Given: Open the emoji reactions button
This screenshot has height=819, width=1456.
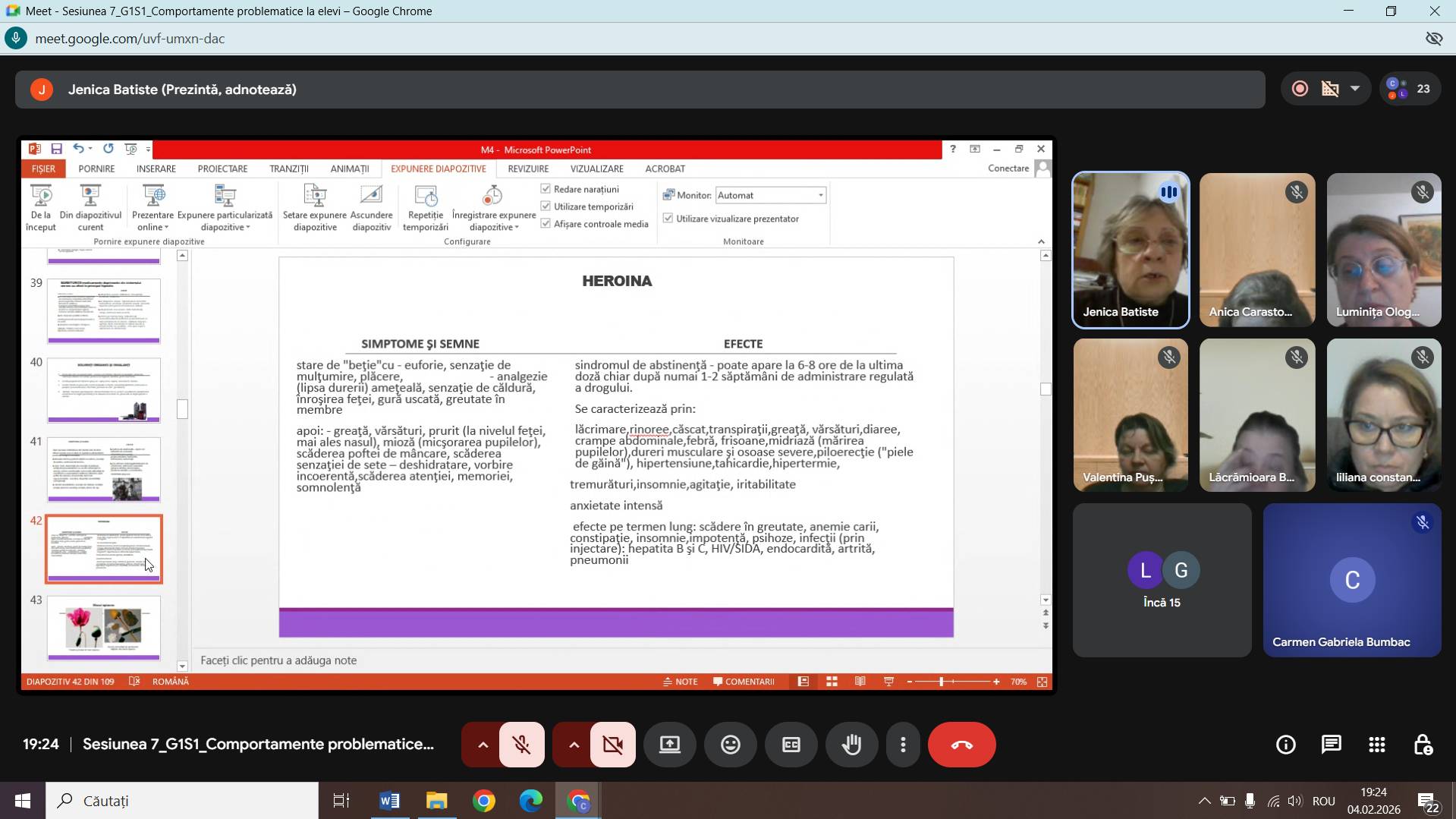Looking at the screenshot, I should tap(730, 745).
